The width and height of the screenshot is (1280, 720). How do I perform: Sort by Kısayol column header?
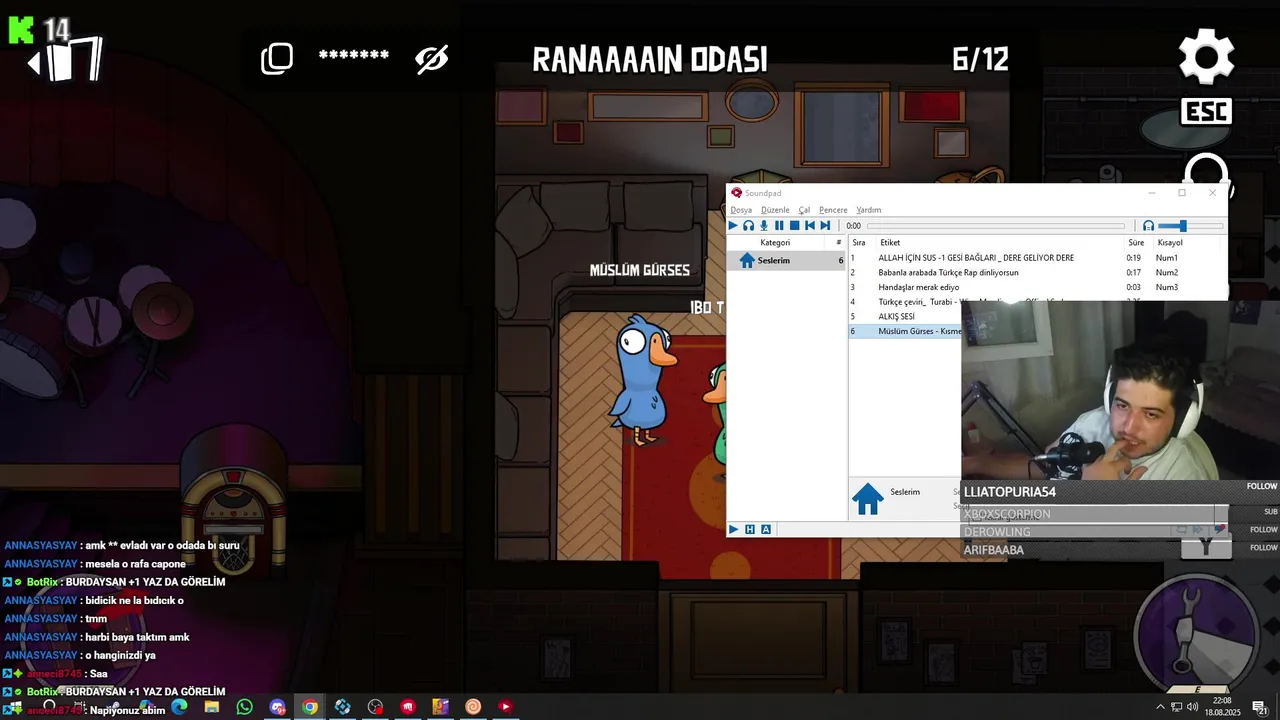[1170, 242]
